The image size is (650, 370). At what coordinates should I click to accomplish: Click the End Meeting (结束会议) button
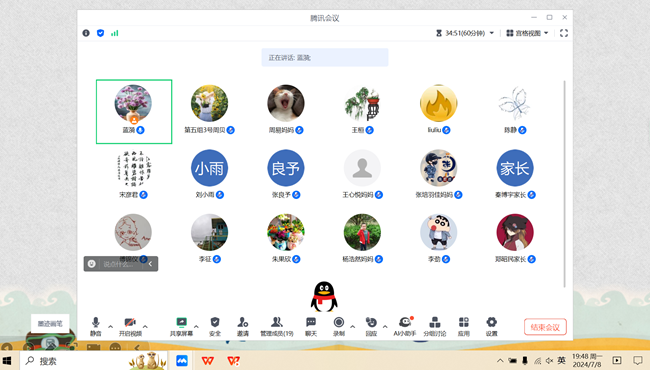[x=545, y=327]
